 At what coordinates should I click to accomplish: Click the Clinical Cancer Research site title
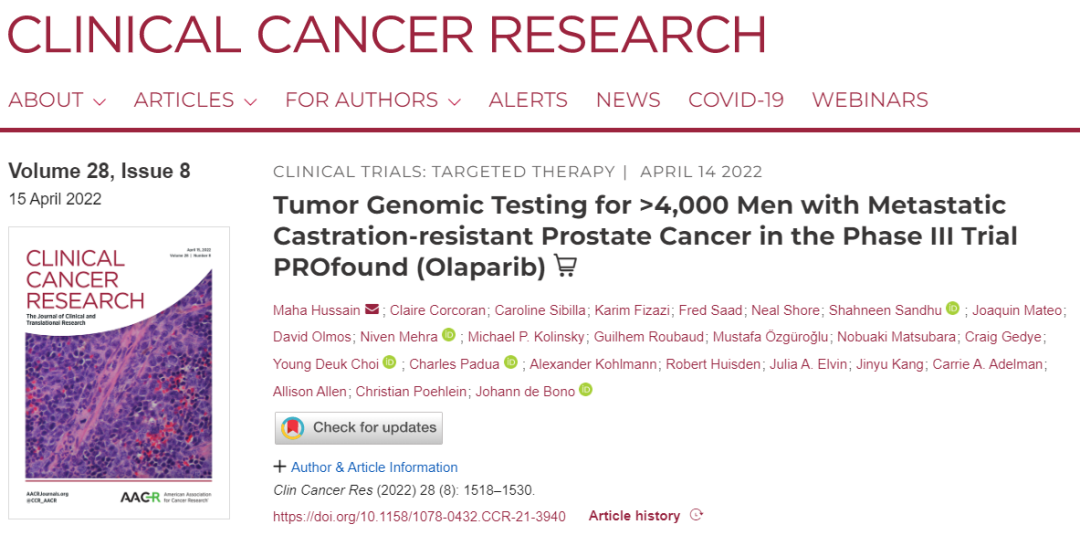[386, 33]
